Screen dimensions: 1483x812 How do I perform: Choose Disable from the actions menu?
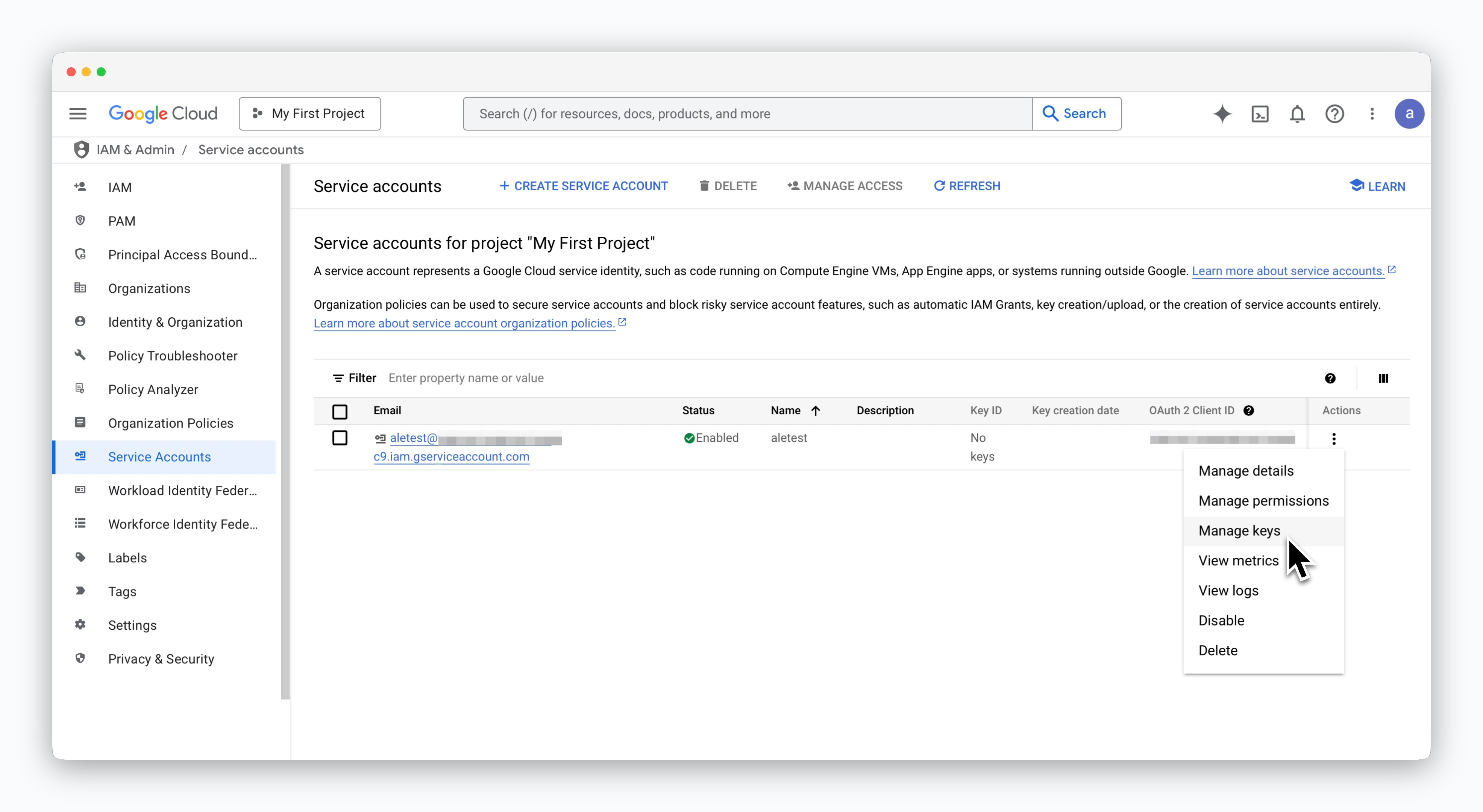[x=1263, y=620]
